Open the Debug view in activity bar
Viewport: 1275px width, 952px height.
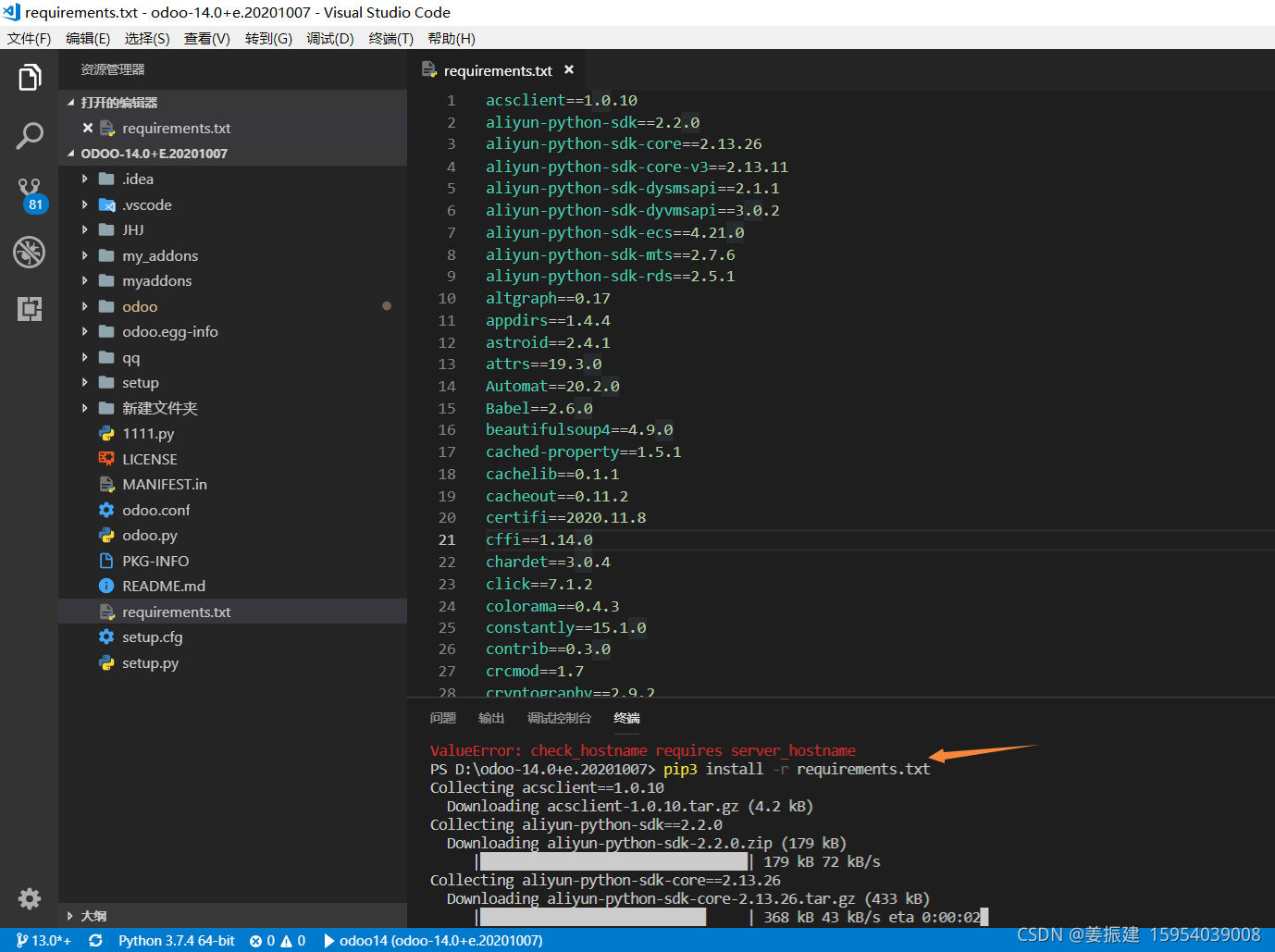point(30,252)
